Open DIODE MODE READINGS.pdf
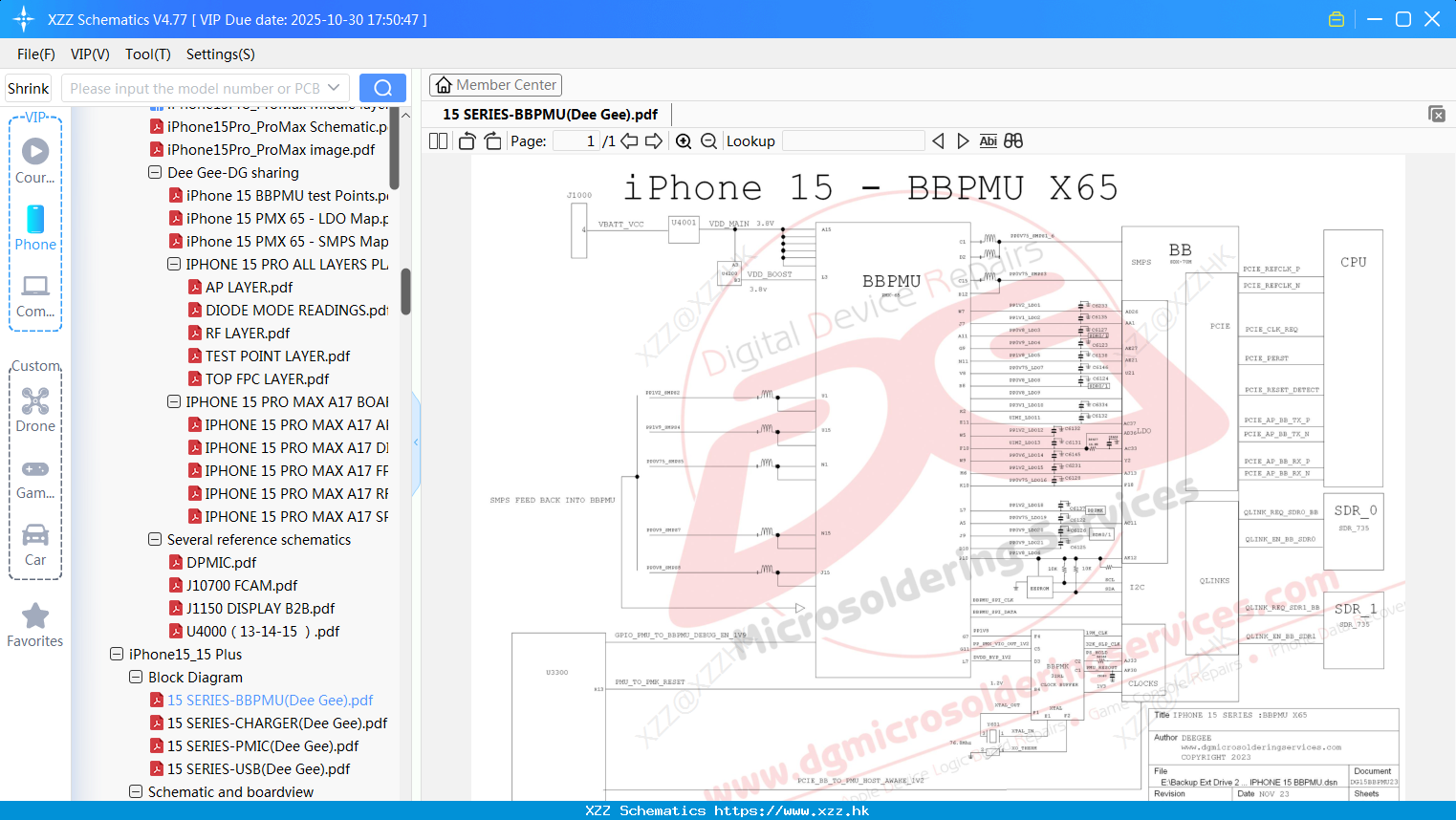1456x820 pixels. pyautogui.click(x=289, y=311)
